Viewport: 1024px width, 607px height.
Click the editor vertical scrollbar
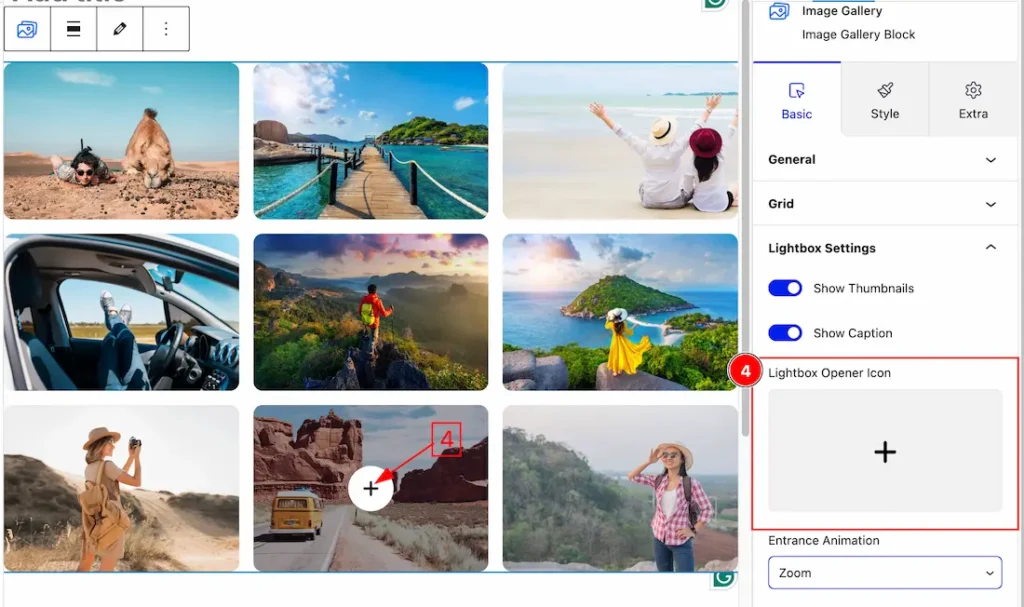click(x=745, y=219)
